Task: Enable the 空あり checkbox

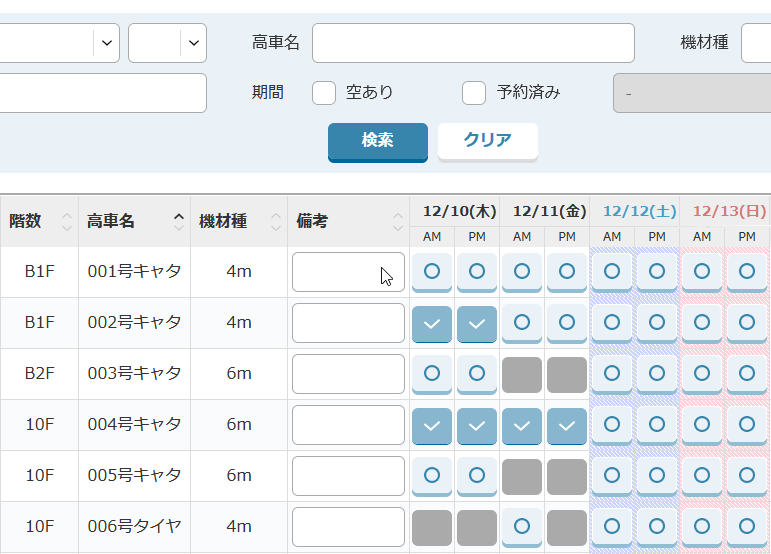Action: tap(324, 93)
